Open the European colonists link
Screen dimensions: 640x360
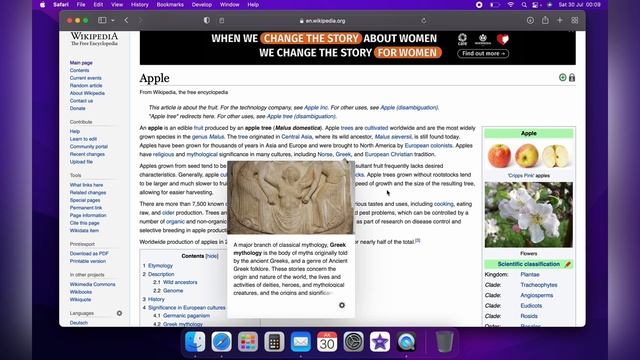point(428,145)
